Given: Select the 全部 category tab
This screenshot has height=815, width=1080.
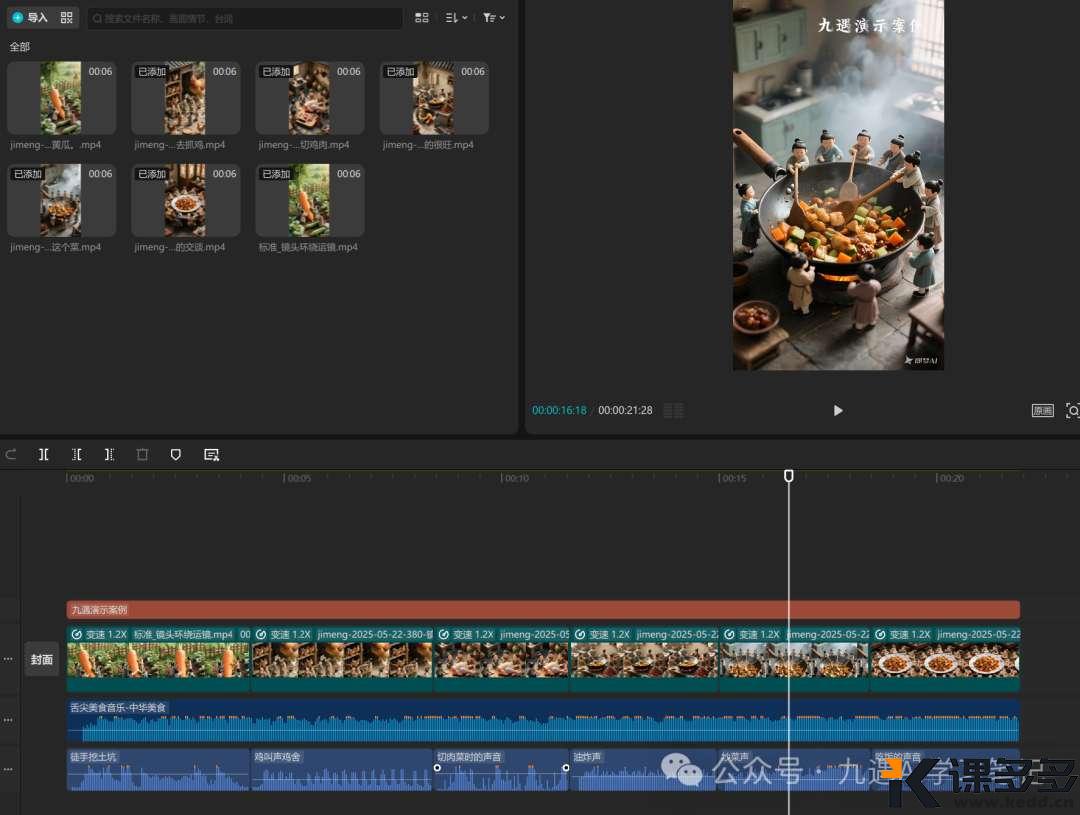Looking at the screenshot, I should (x=20, y=47).
